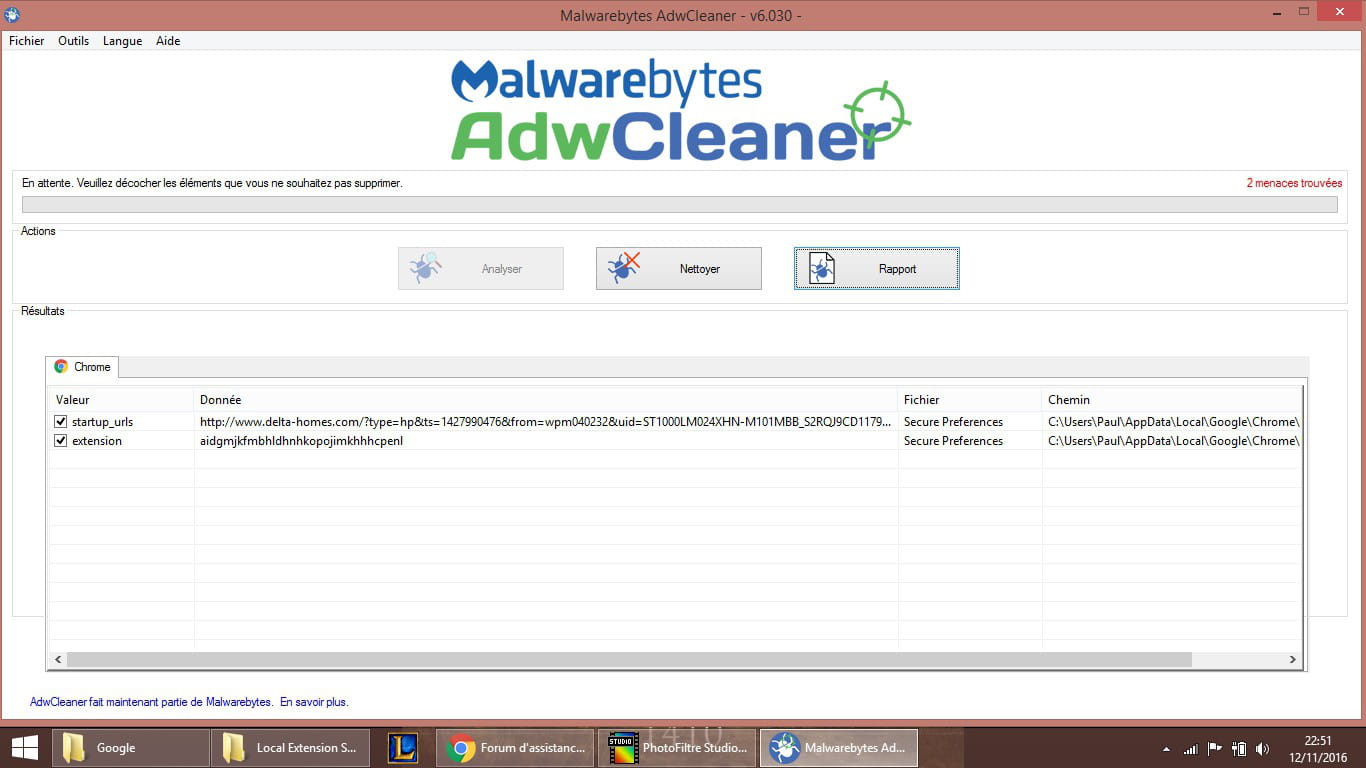Click the AdwCleaner icon in the title bar
The height and width of the screenshot is (768, 1366).
[x=12, y=15]
